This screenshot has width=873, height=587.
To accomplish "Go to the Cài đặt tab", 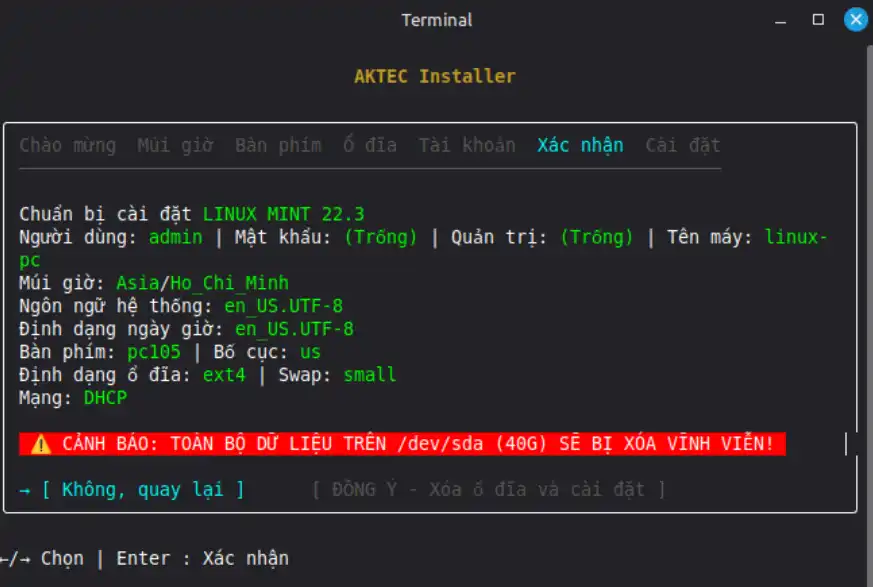I will coord(683,145).
